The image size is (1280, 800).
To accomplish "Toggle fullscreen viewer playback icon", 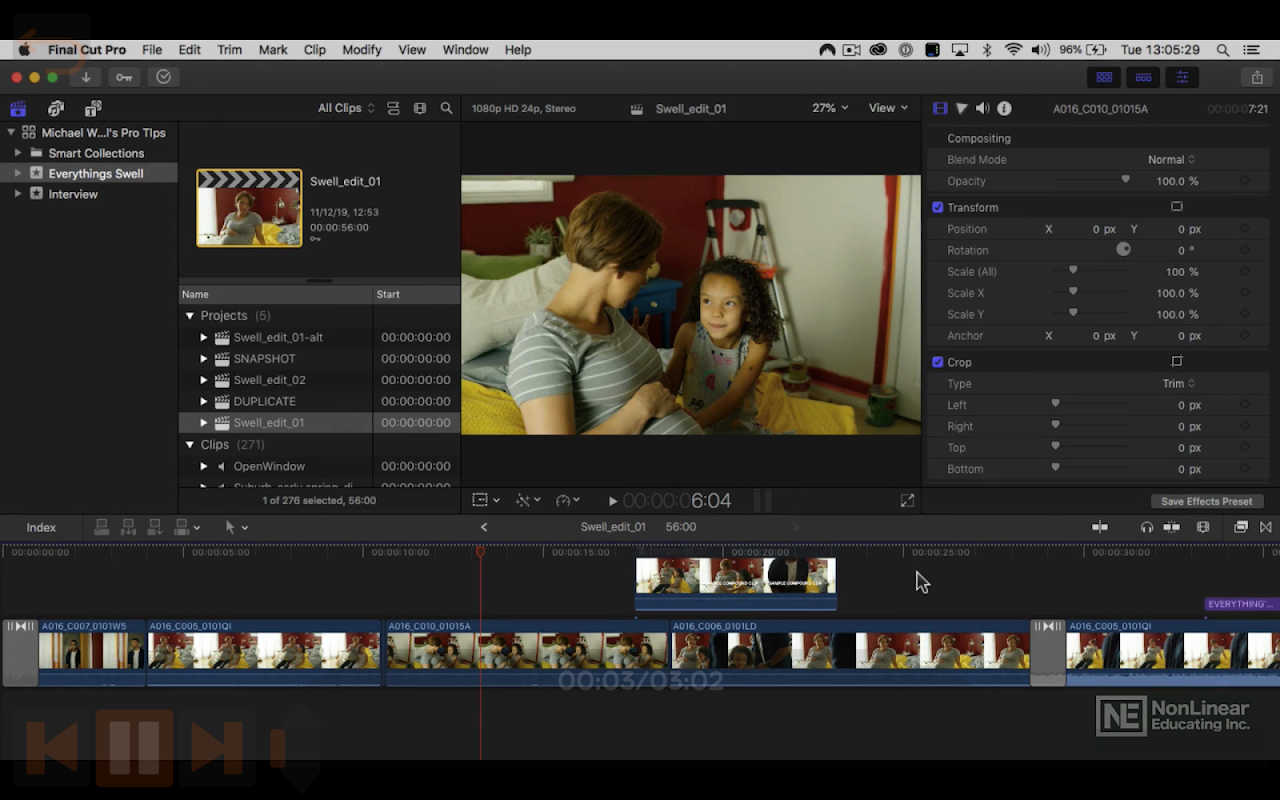I will pyautogui.click(x=907, y=501).
